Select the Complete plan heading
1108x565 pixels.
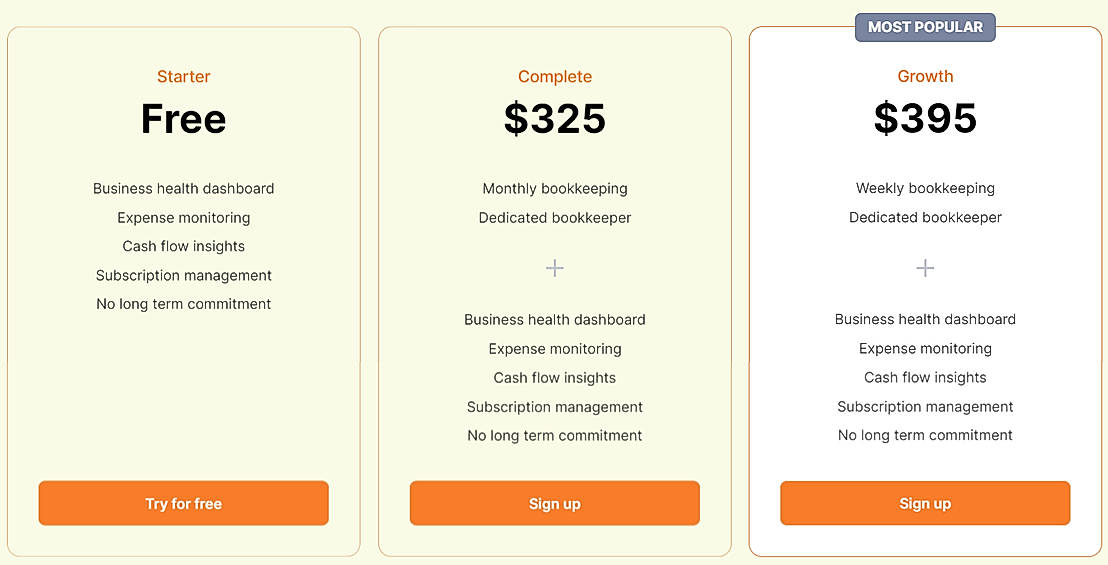[555, 77]
